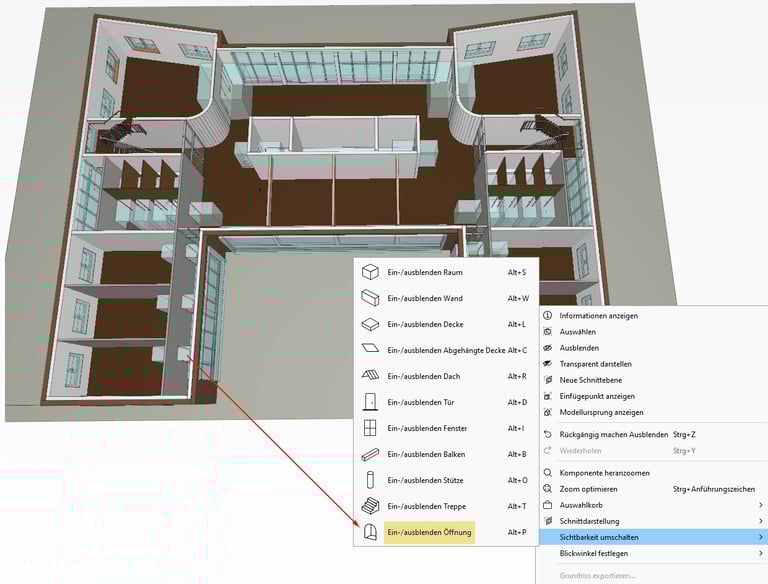Screen dimensions: 768x584
Task: Click the left staircase in the 3D model
Action: click(x=122, y=133)
